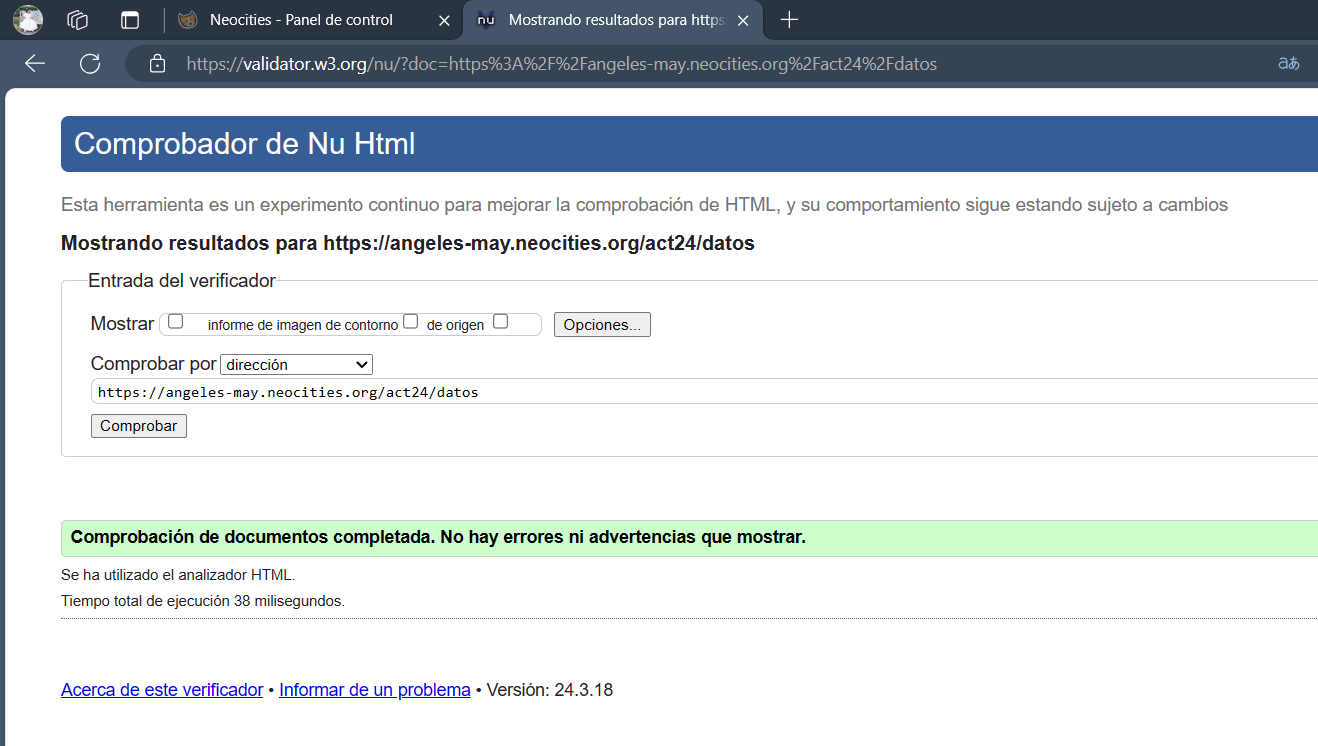This screenshot has width=1318, height=746.
Task: Click the Neocities tab favicon
Action: pyautogui.click(x=188, y=20)
